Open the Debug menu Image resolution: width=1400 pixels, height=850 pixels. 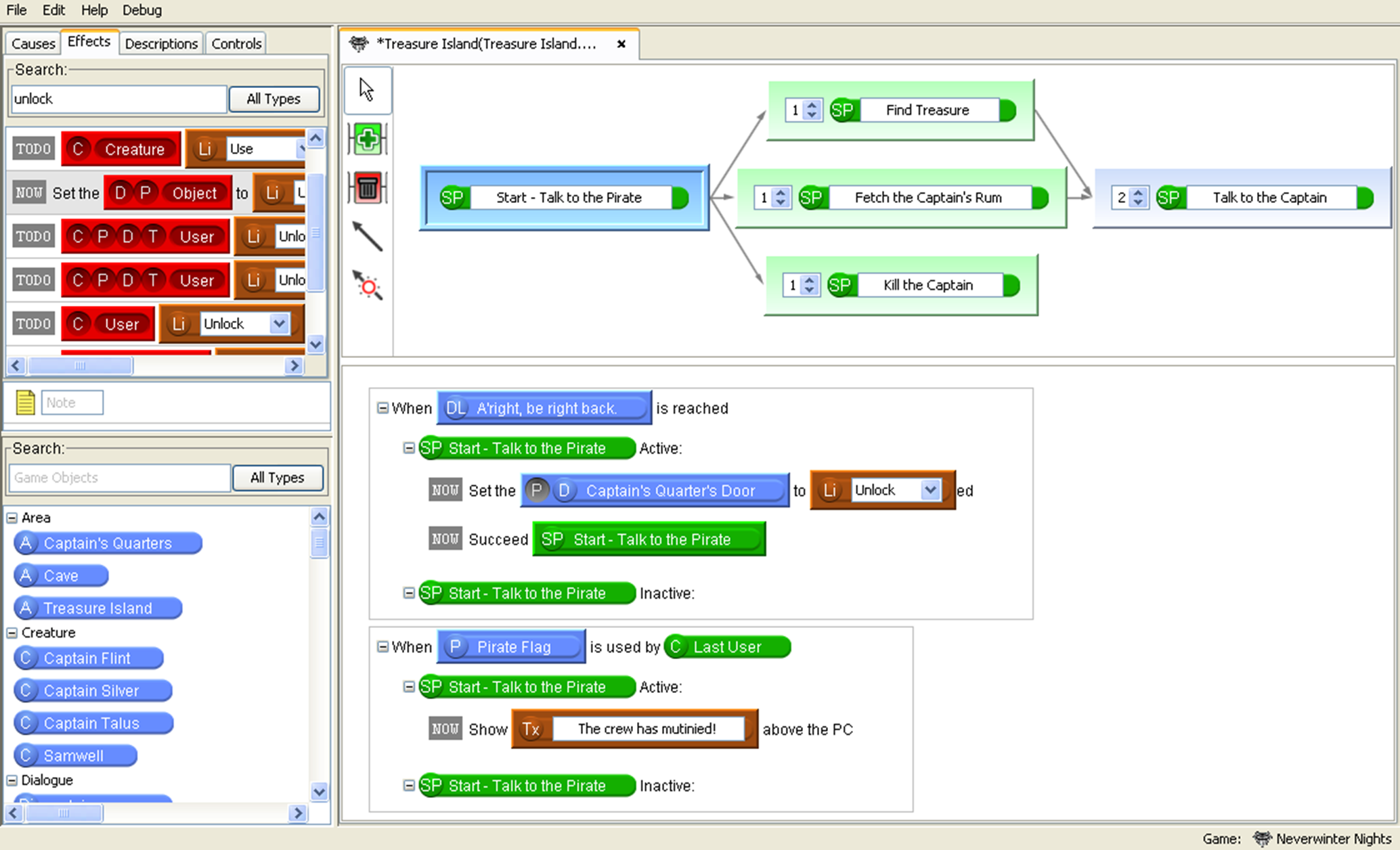(x=141, y=10)
